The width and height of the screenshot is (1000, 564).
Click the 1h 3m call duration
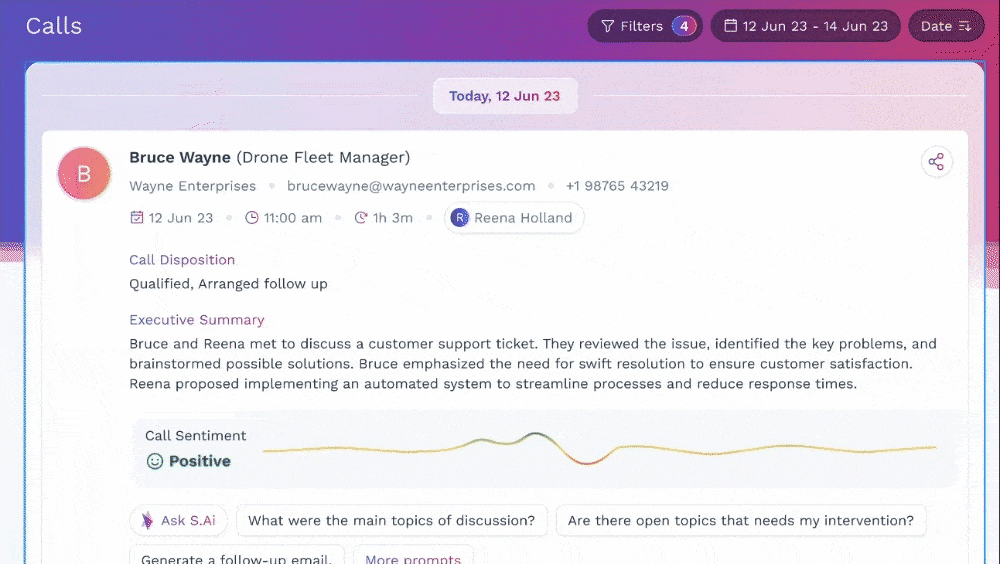393,218
